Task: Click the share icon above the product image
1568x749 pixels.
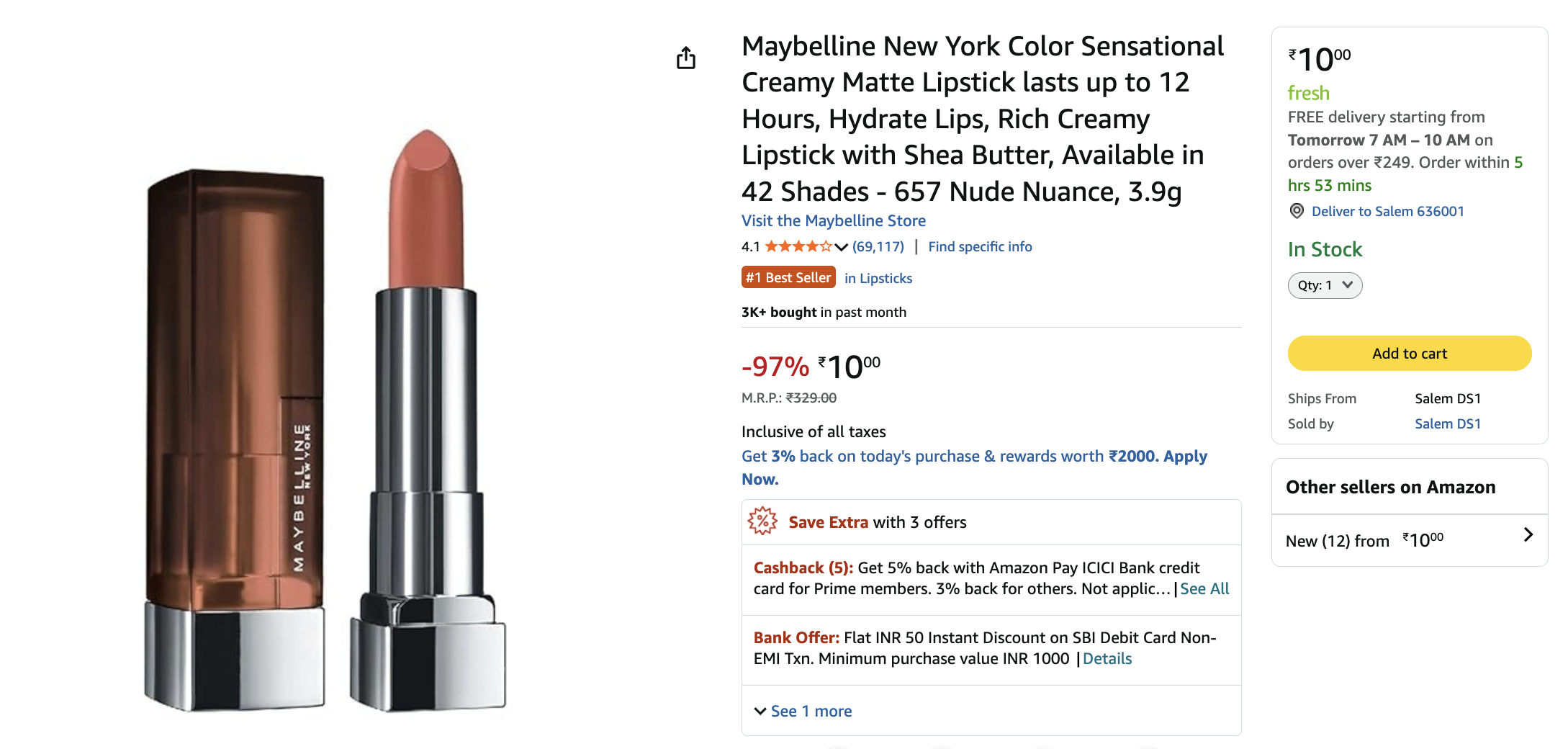Action: coord(686,58)
